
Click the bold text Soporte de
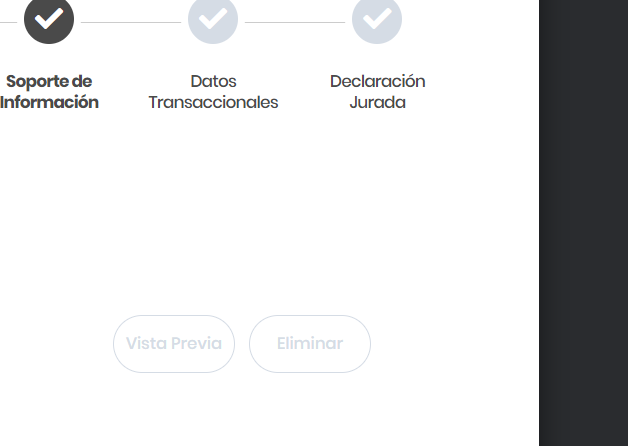pos(49,81)
